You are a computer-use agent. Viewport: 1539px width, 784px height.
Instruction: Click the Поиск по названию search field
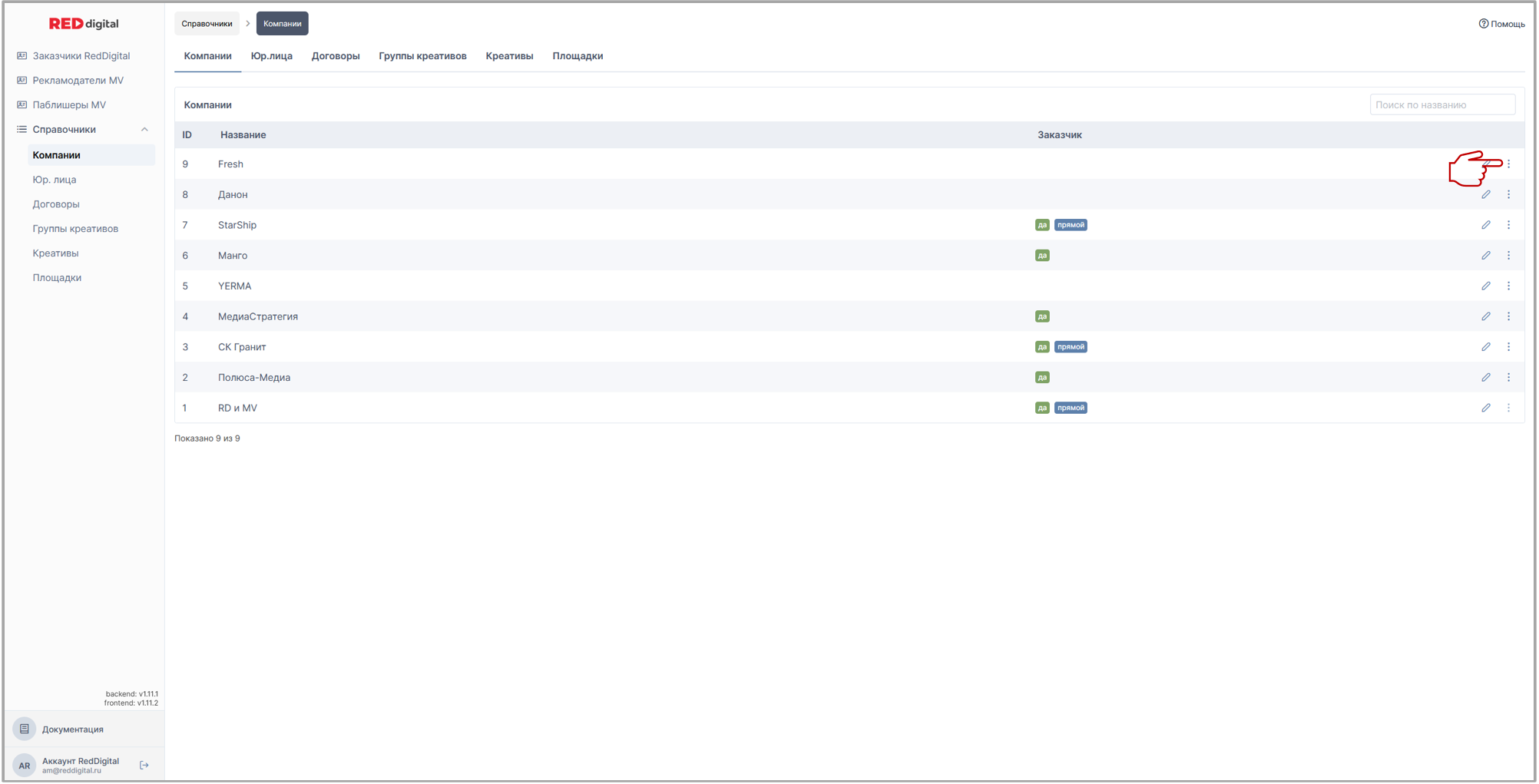click(1441, 104)
